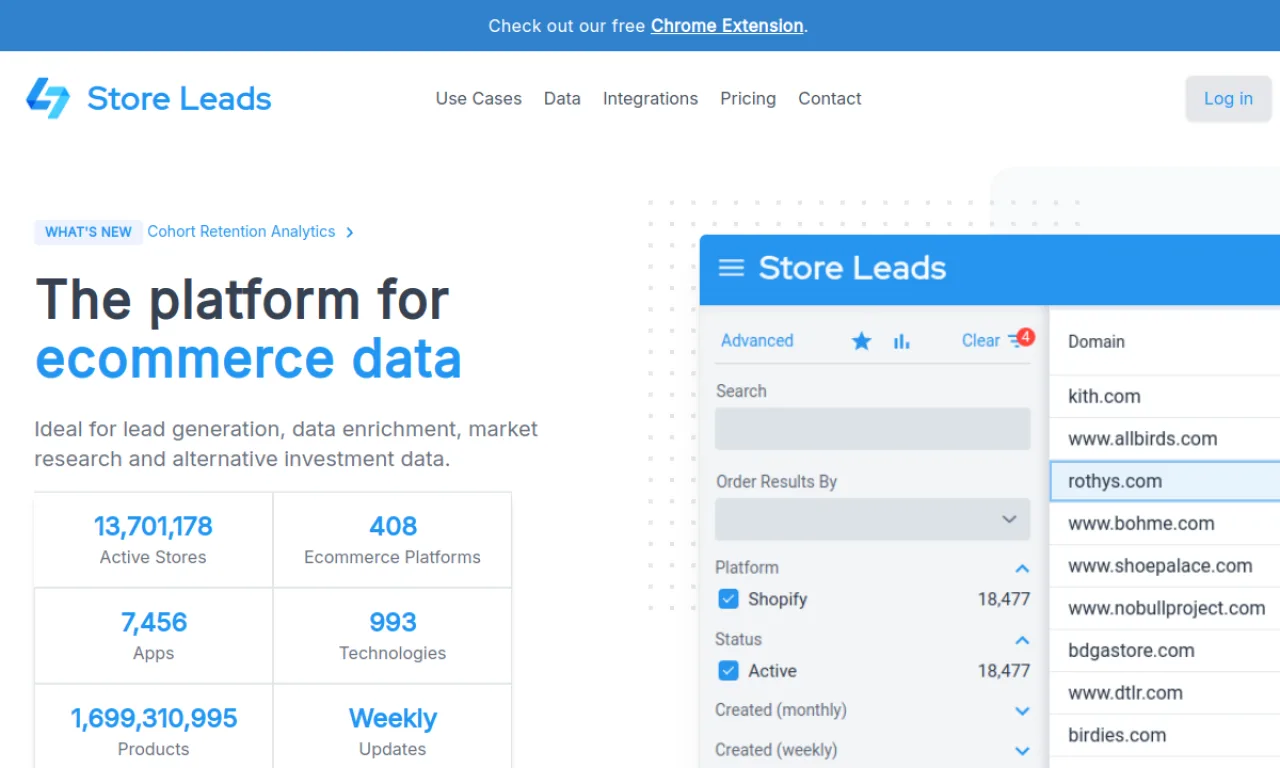The image size is (1280, 768).
Task: Select the birdies.com row
Action: point(1165,735)
